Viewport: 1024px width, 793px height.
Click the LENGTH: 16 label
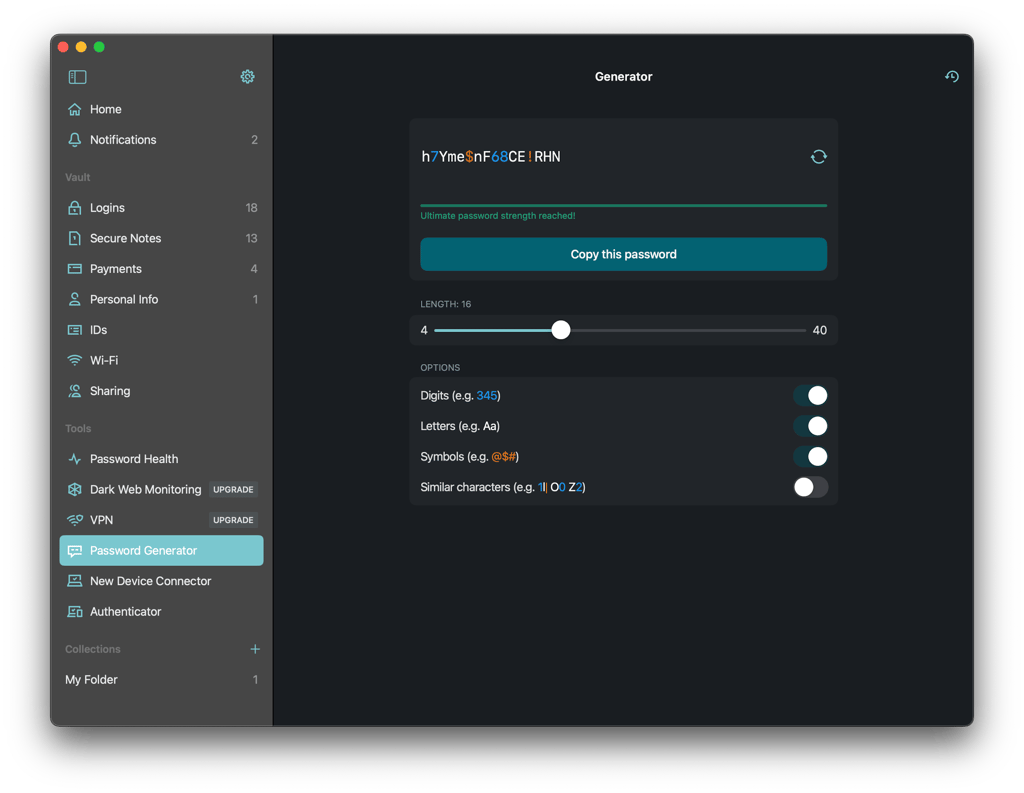[x=445, y=304]
